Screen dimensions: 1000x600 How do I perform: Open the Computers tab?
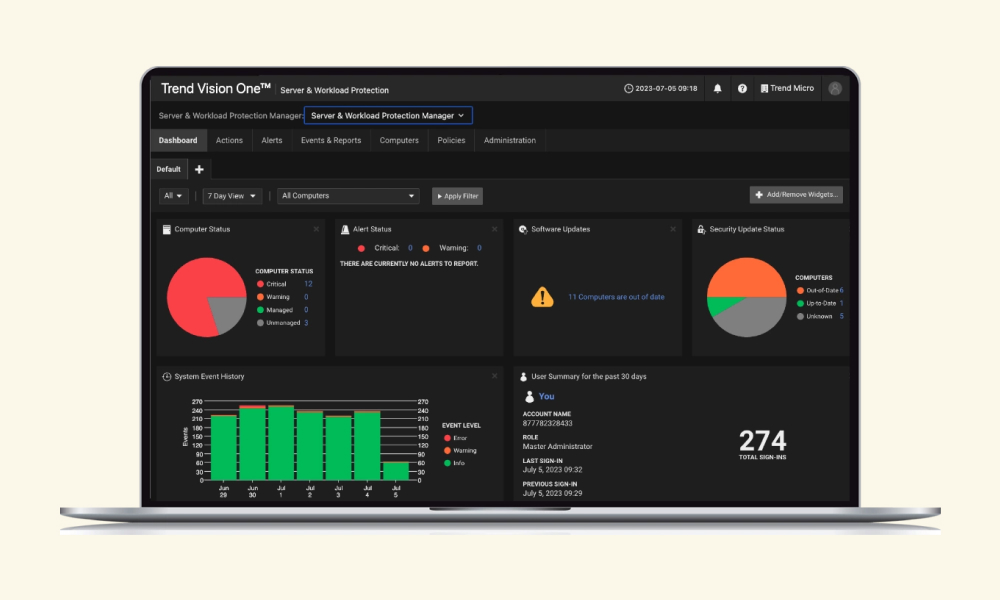click(399, 140)
